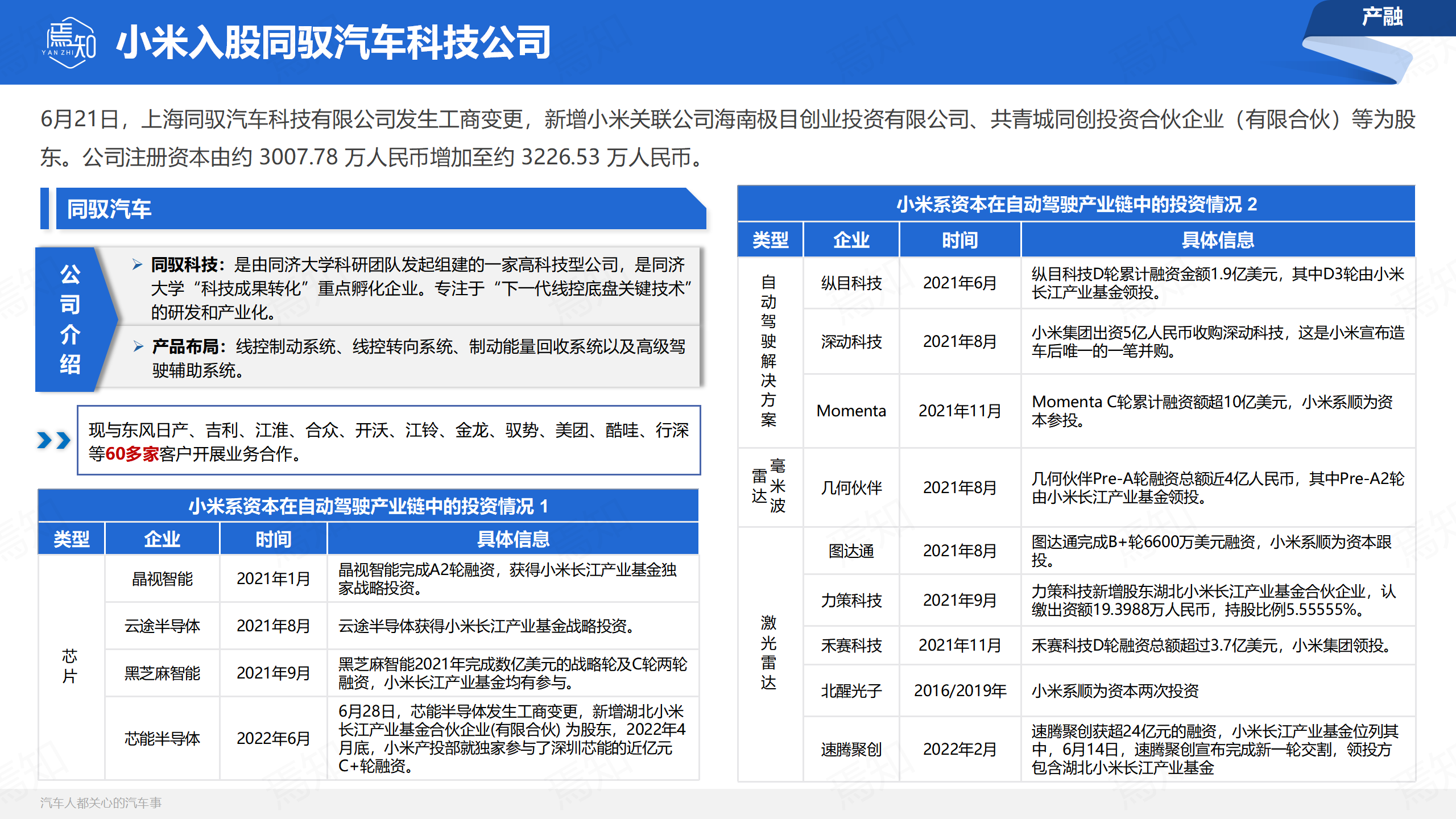Click the arrow bullet before 同驭科技
The width and height of the screenshot is (1456, 819).
tap(137, 264)
